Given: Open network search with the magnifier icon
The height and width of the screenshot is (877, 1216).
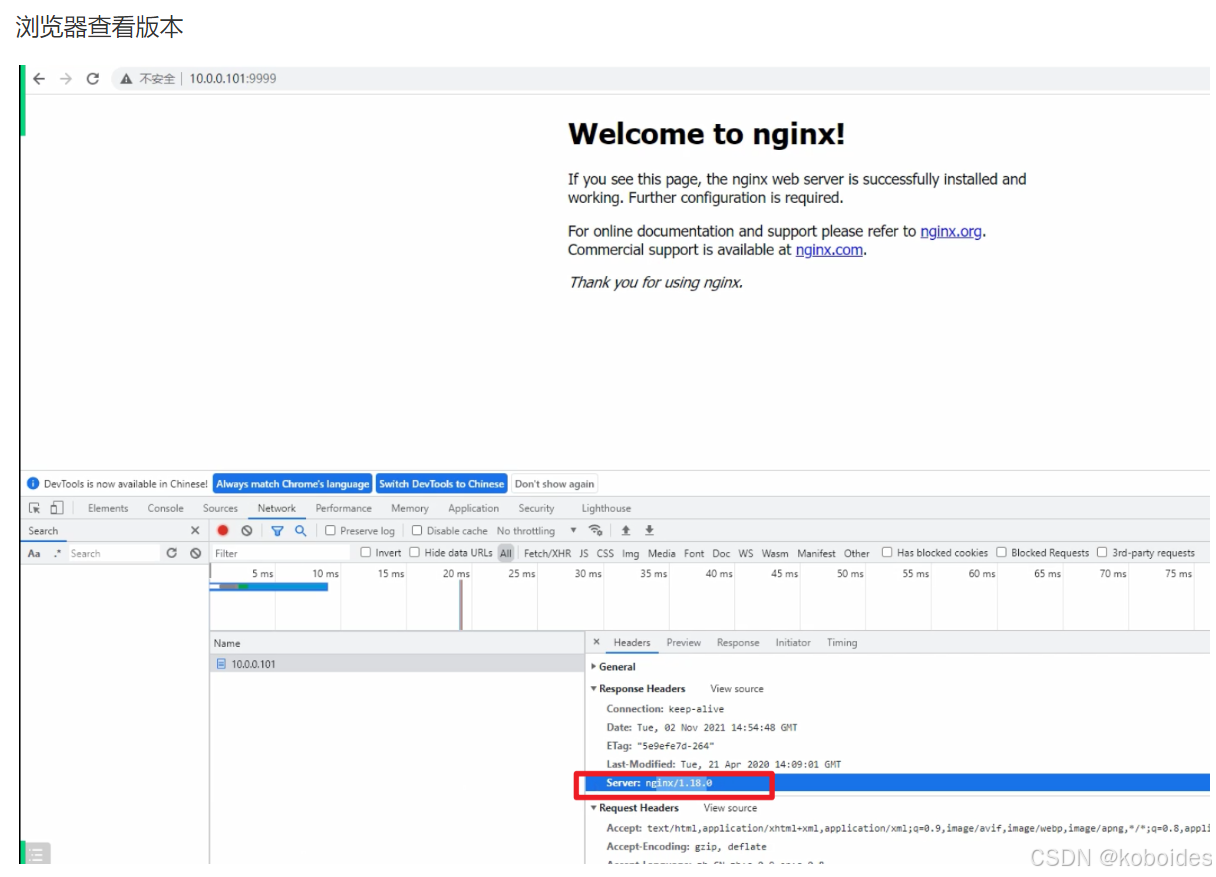Looking at the screenshot, I should coord(300,531).
